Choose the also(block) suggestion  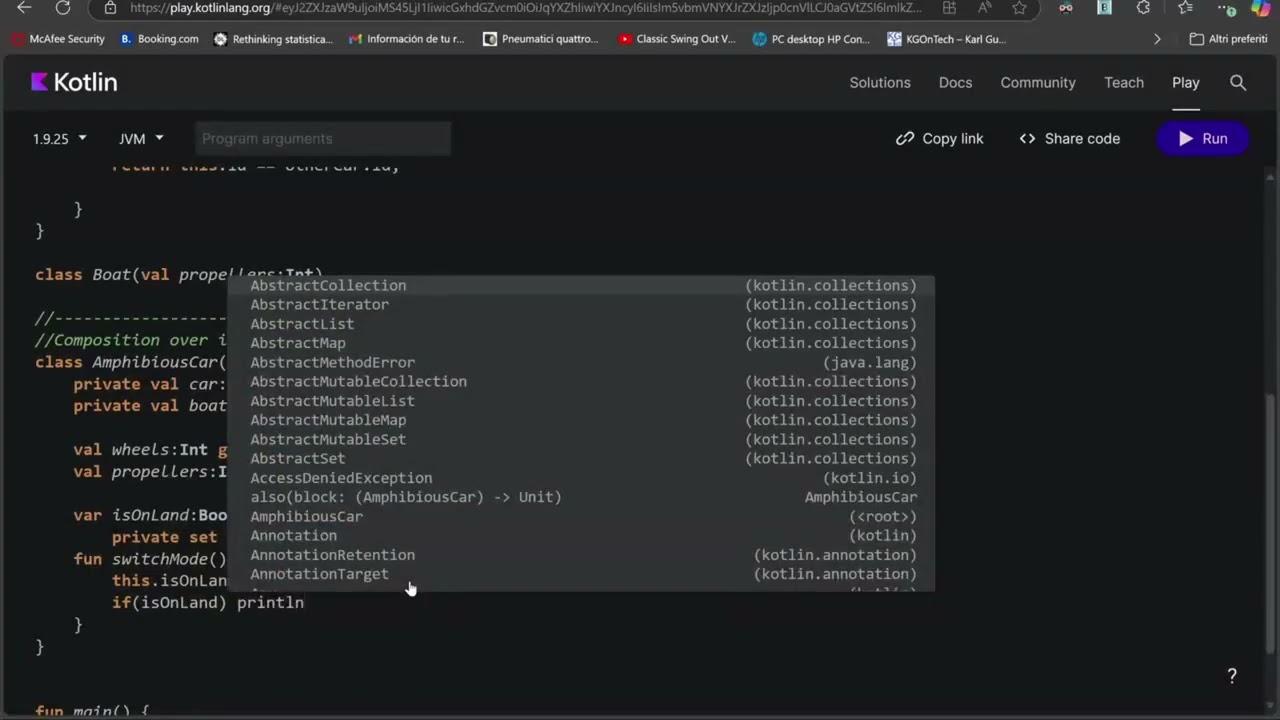pos(581,497)
